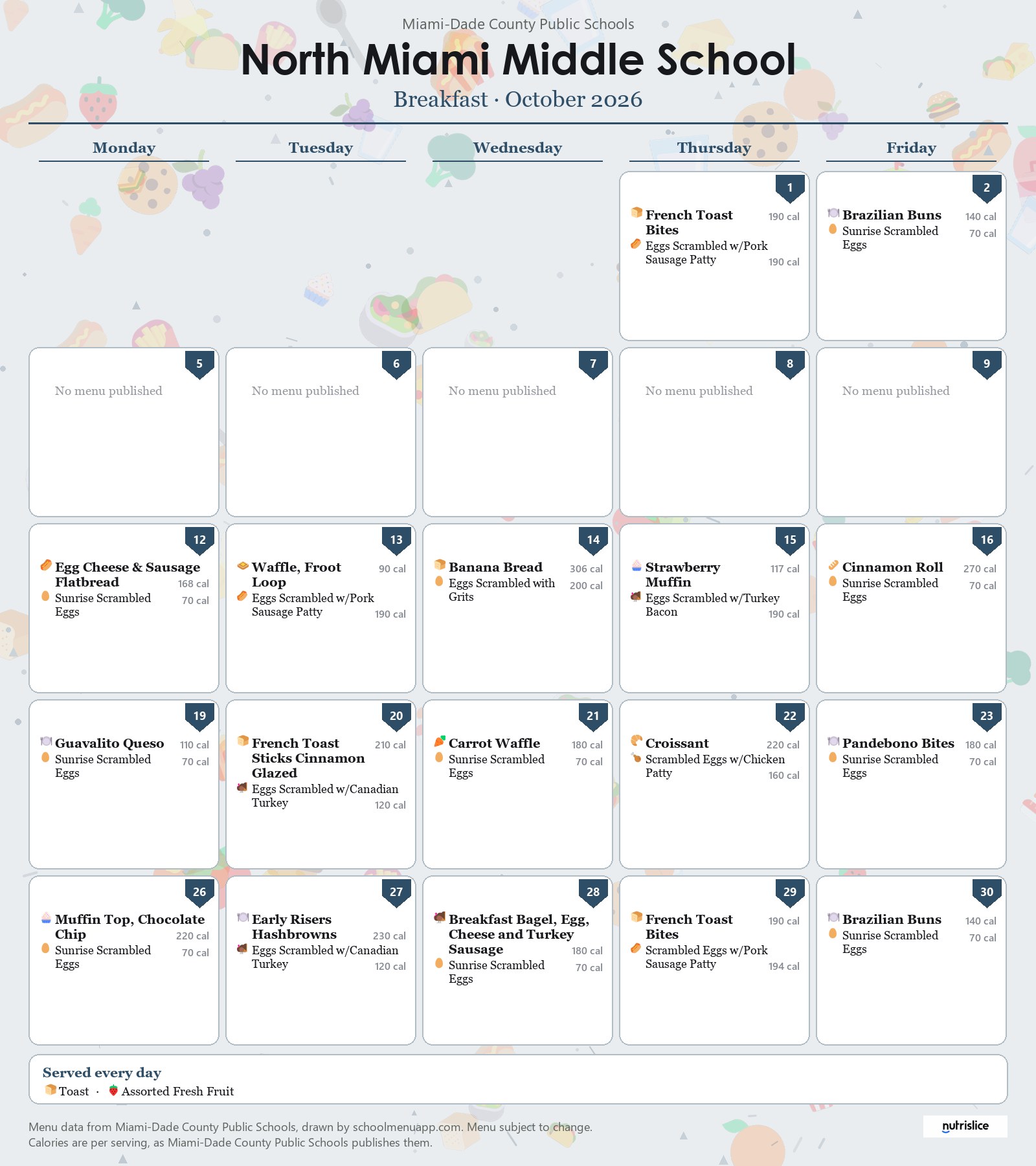
Task: Select the Wednesday column header
Action: (517, 148)
